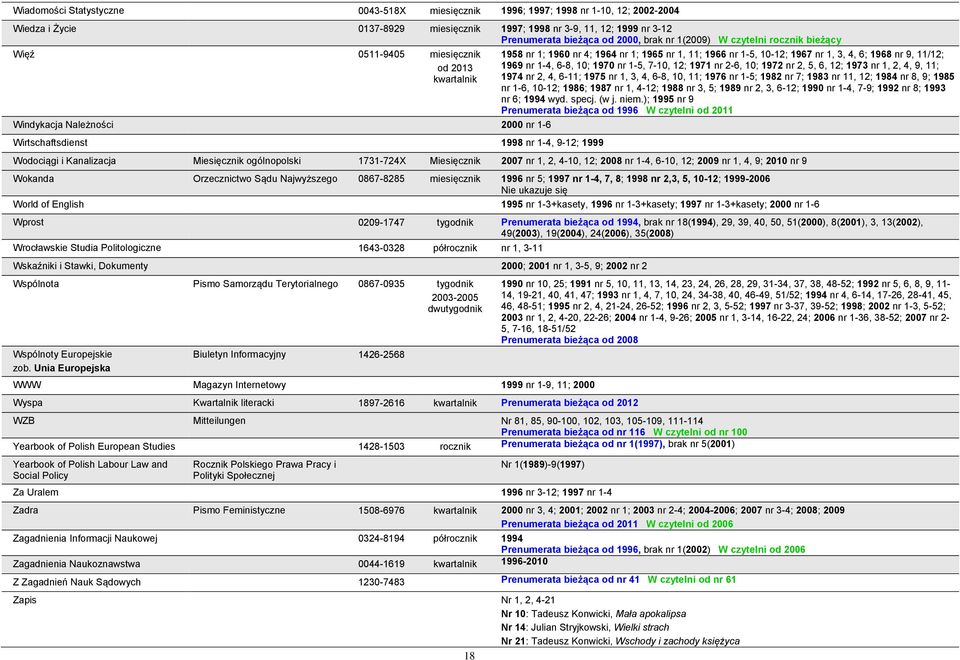Click ISSN 0324-8194

point(381,538)
